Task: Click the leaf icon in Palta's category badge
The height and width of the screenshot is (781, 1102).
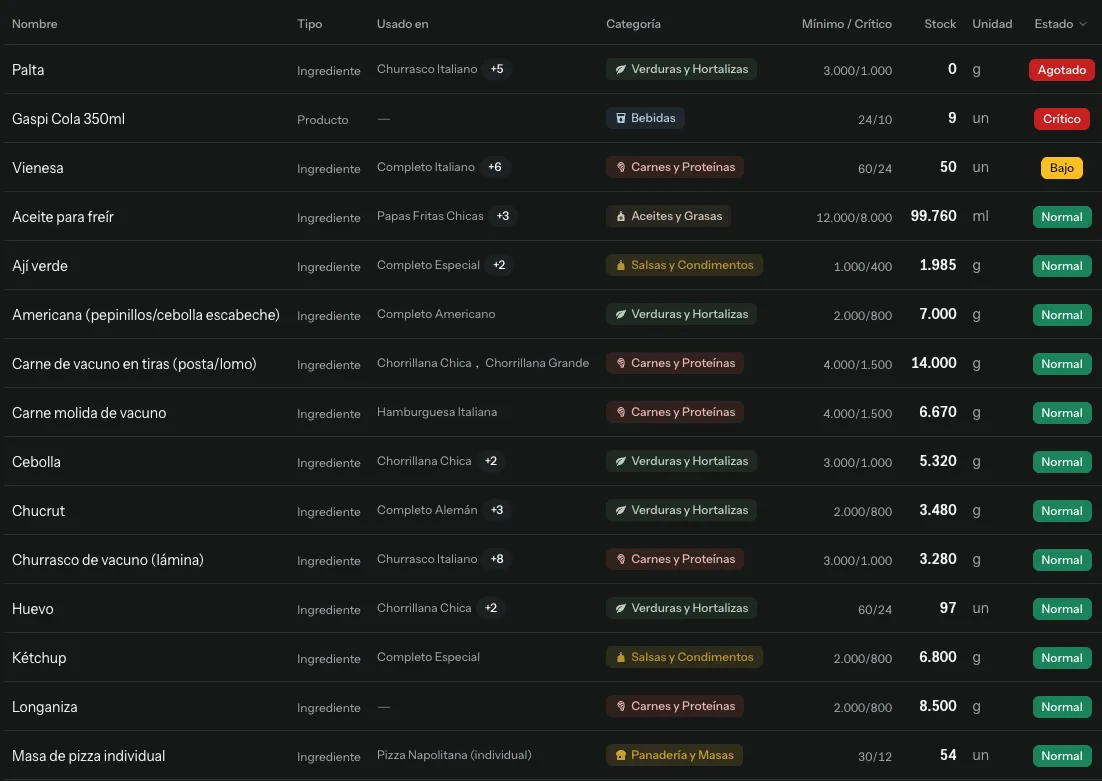Action: 621,70
